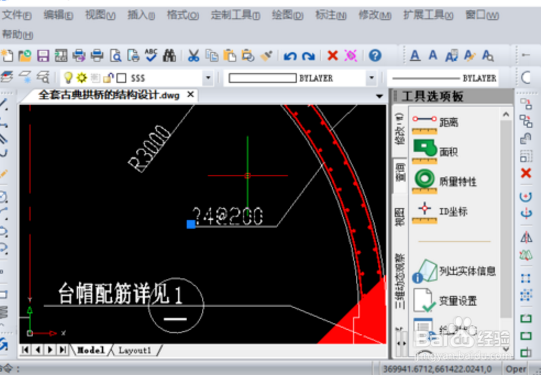The height and width of the screenshot is (375, 542).
Task: Click the blue grip square on the leader
Action: [x=191, y=224]
